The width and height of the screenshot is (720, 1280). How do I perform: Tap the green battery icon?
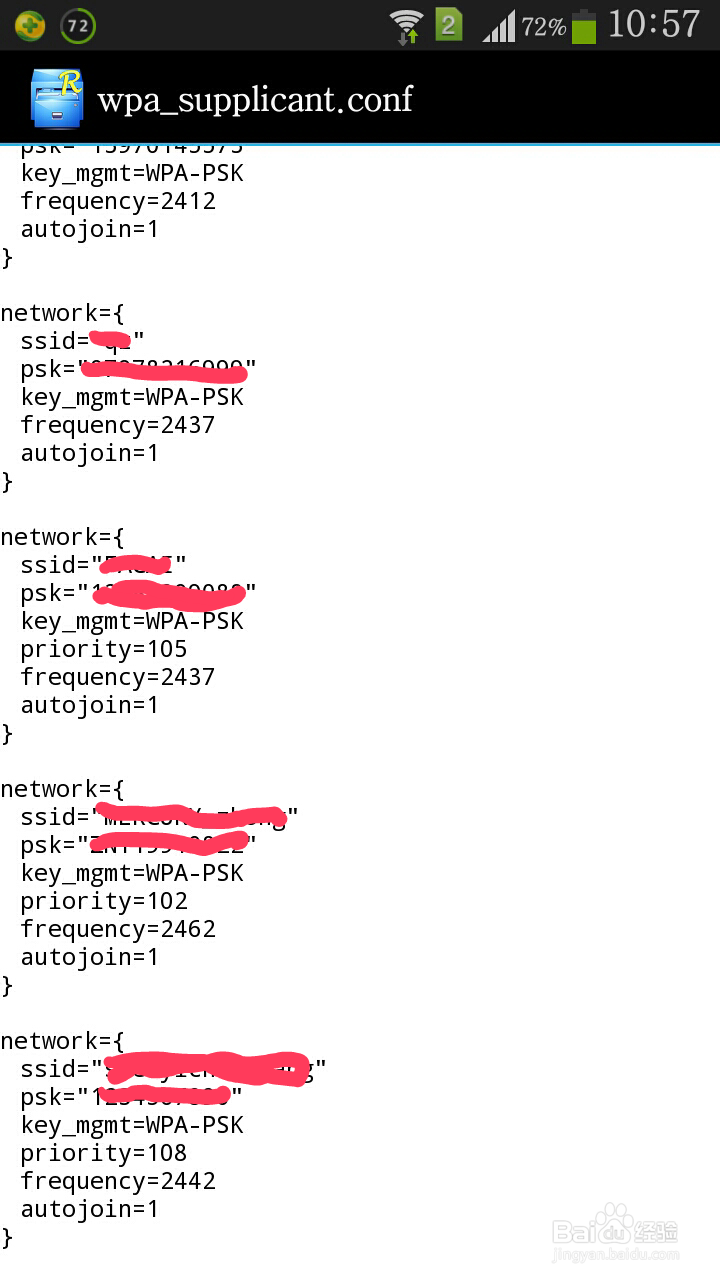tap(584, 26)
